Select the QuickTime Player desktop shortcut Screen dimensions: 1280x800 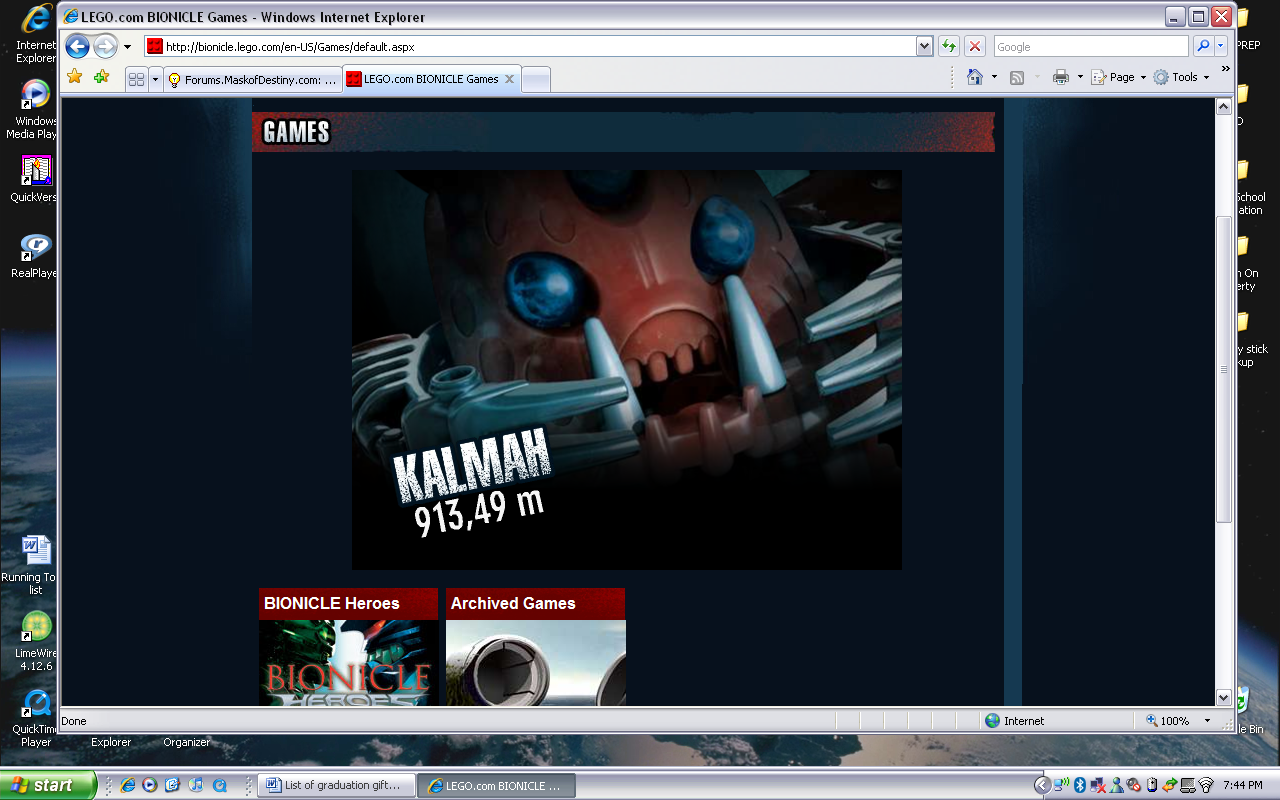36,717
